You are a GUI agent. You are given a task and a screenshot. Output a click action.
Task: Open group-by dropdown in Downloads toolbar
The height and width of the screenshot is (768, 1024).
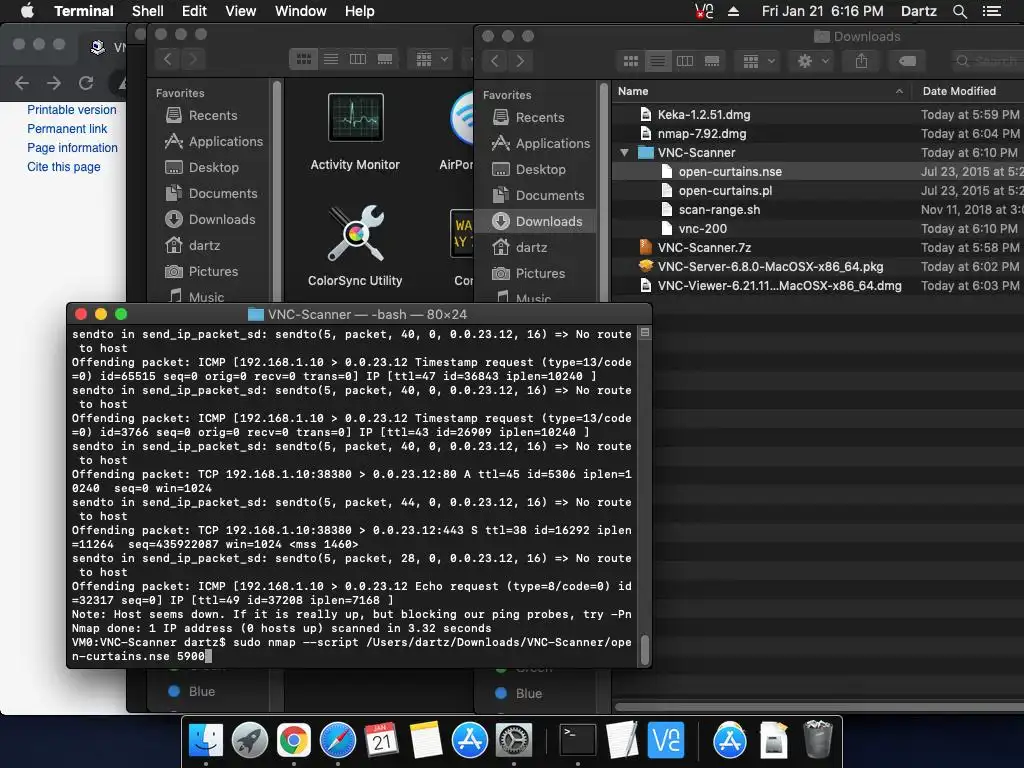pyautogui.click(x=759, y=61)
